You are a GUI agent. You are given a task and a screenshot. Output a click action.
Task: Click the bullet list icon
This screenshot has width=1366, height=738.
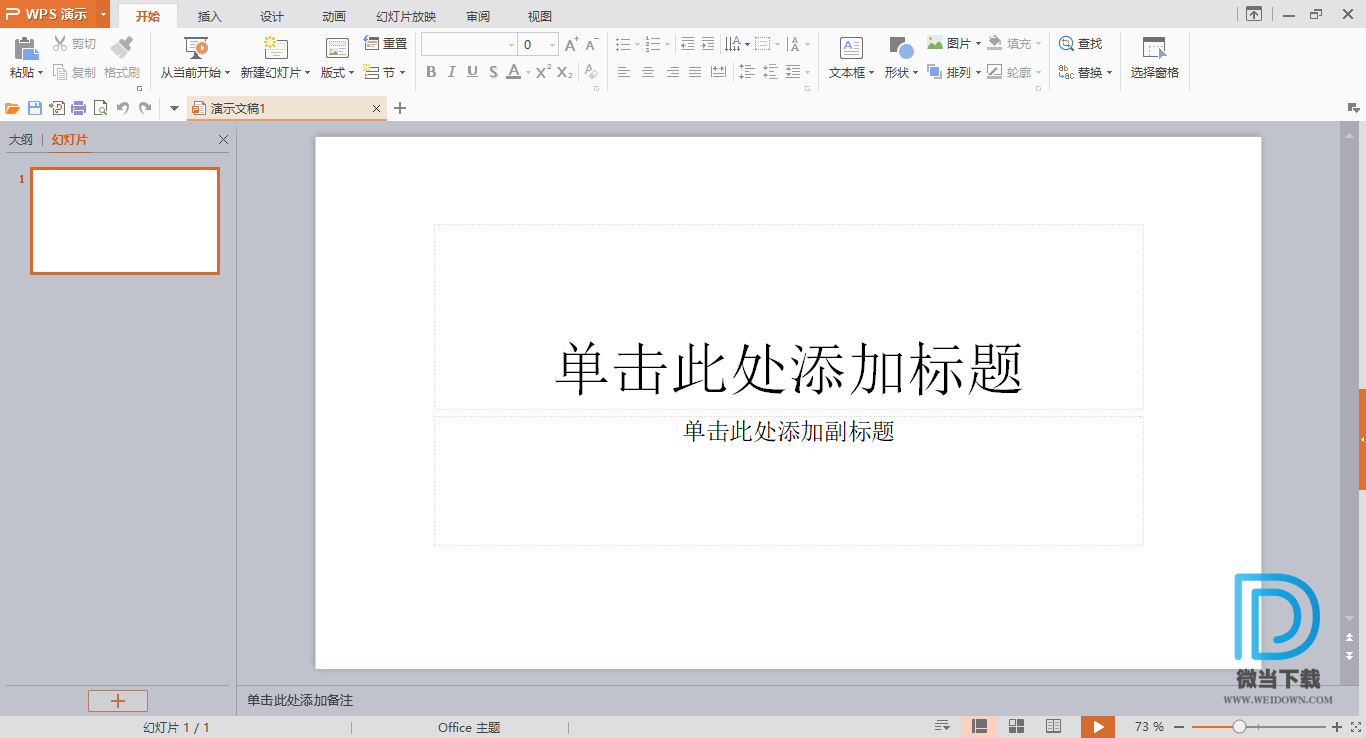(623, 44)
